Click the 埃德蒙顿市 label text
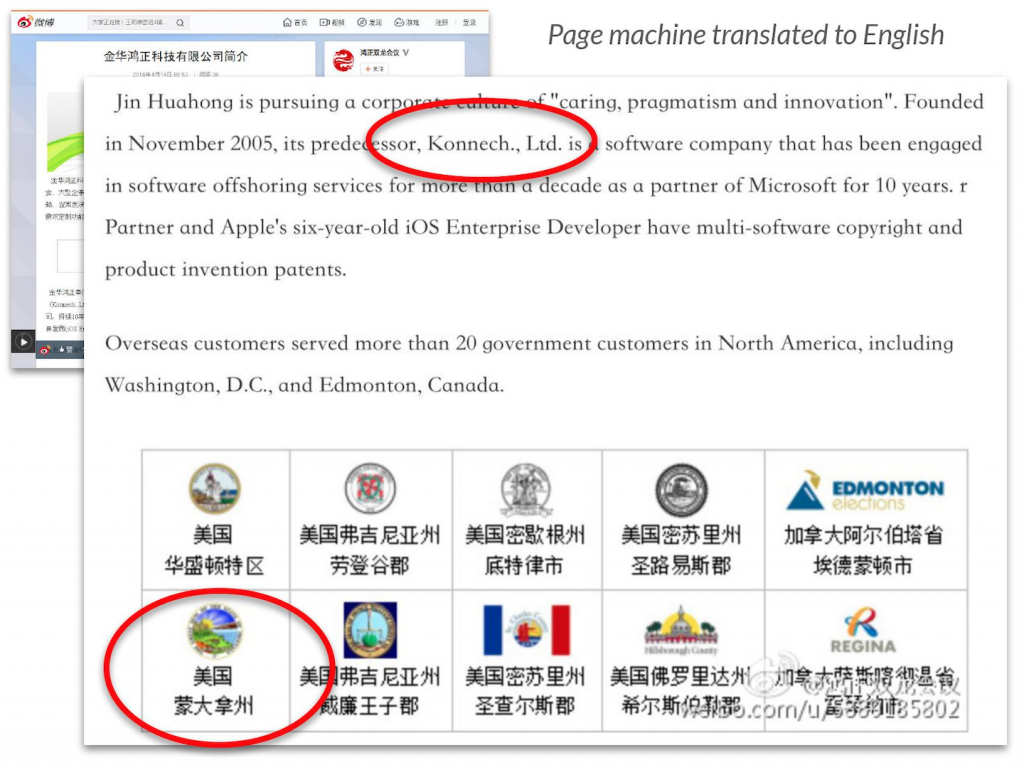Viewport: 1024px width, 765px height. [x=863, y=564]
